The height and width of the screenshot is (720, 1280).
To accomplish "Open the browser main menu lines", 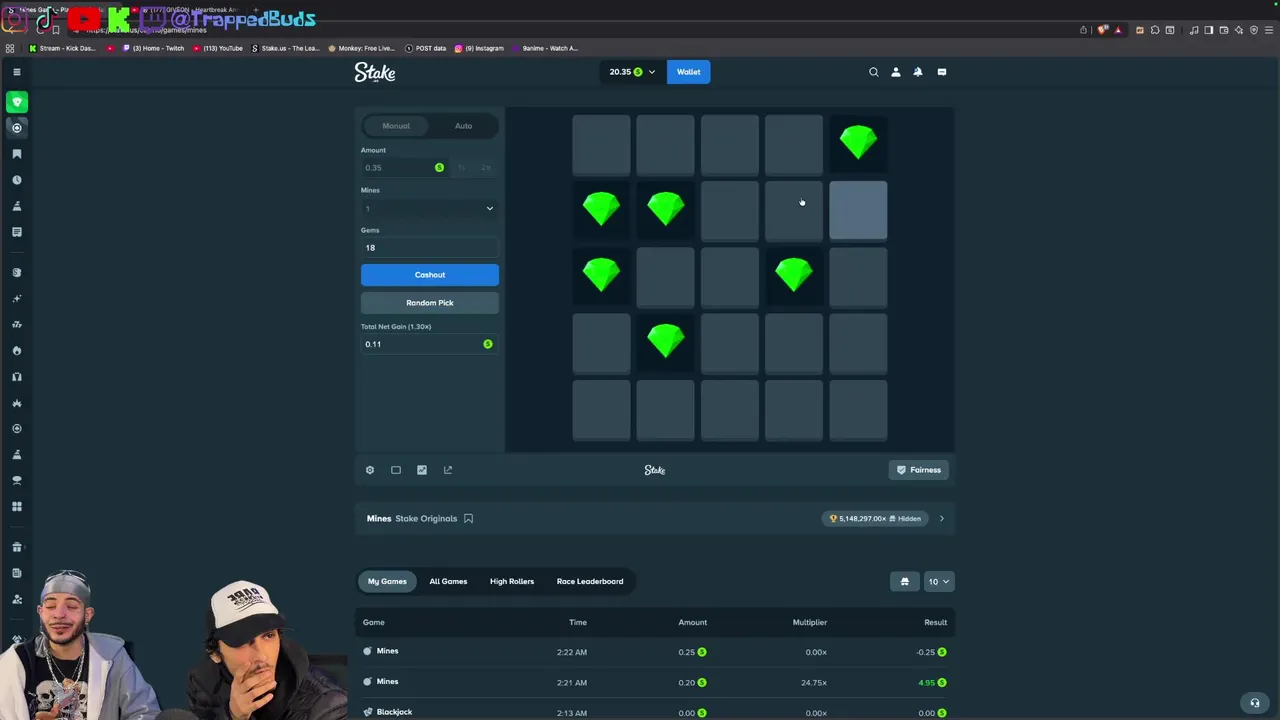I will [1268, 30].
